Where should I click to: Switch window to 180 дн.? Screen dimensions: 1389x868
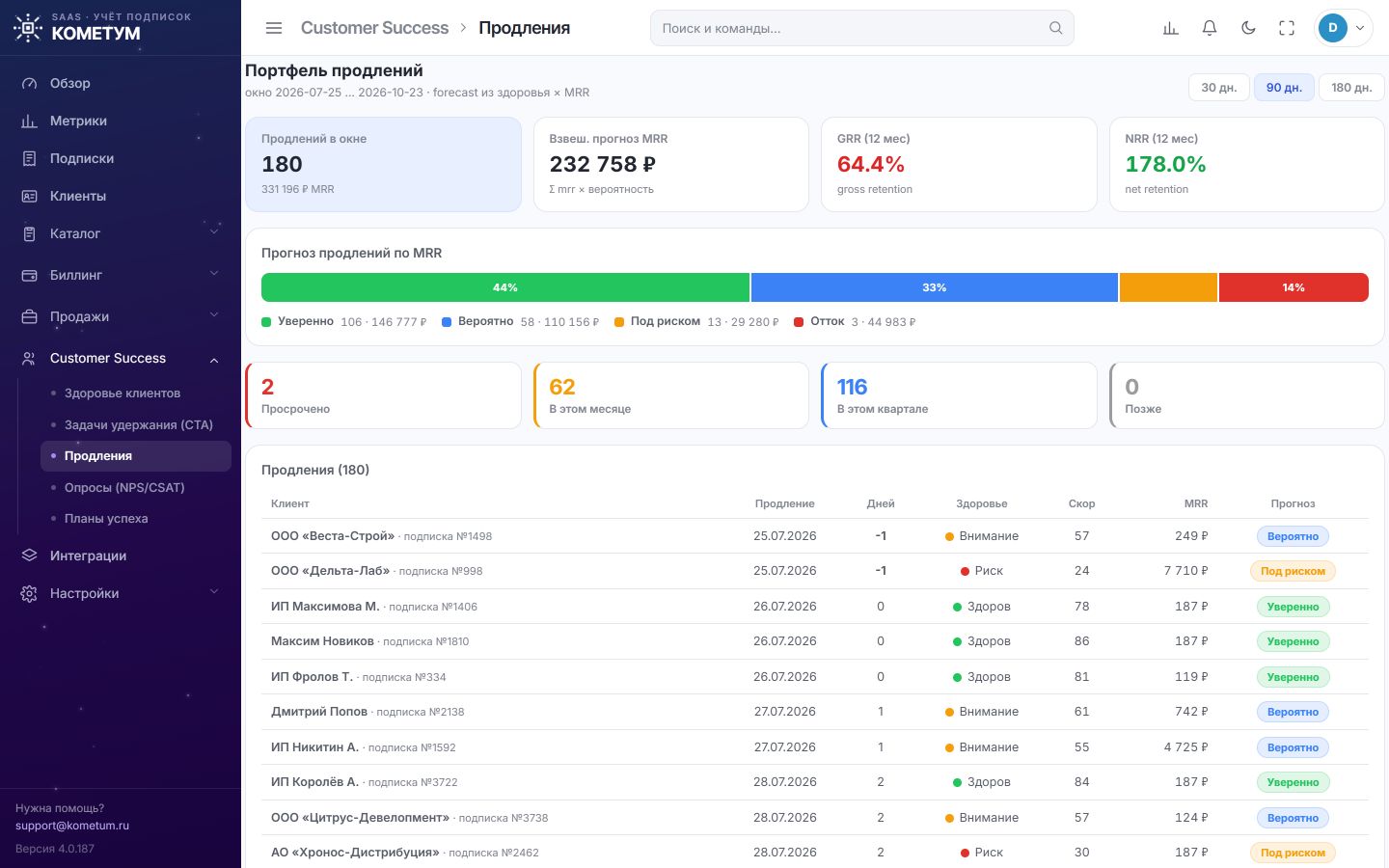pyautogui.click(x=1351, y=87)
